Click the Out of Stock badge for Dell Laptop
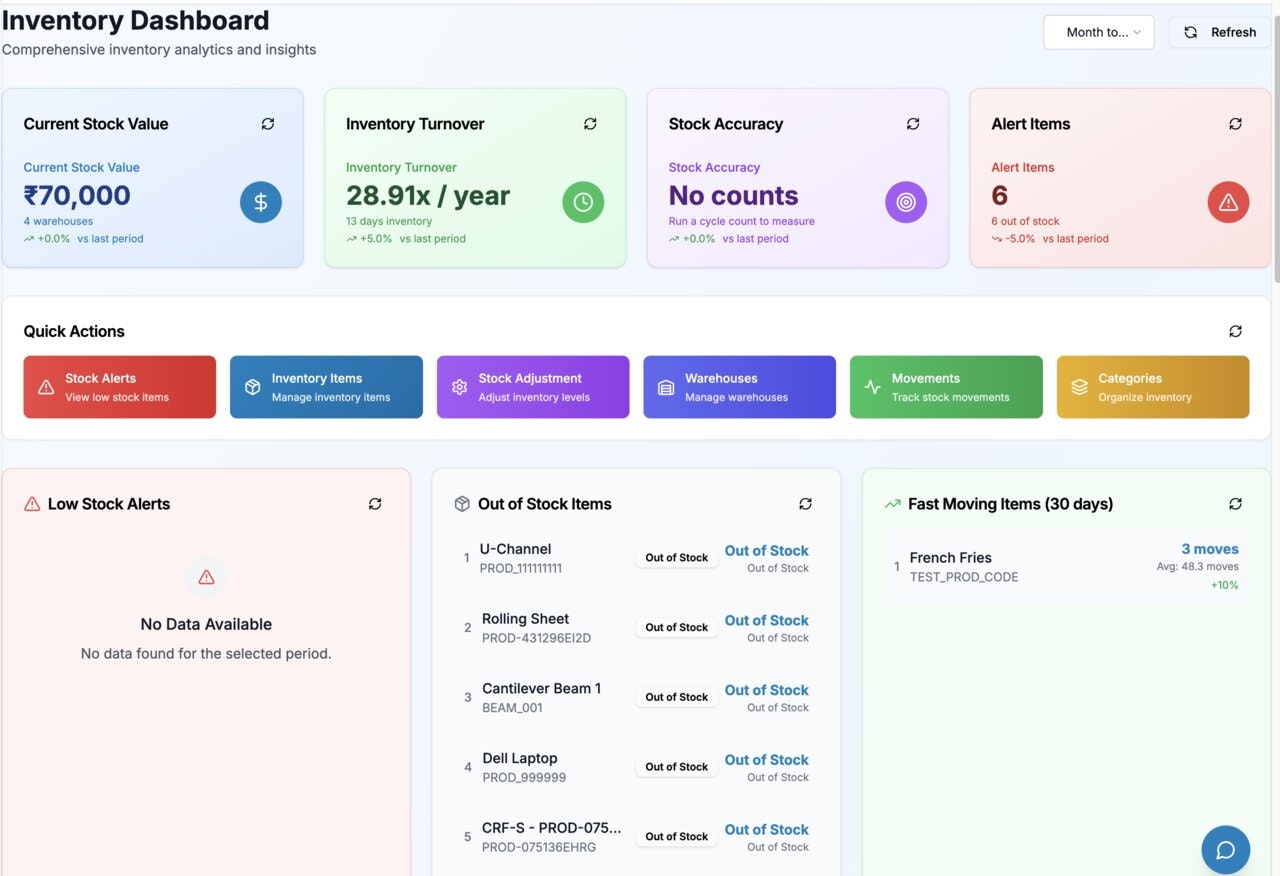 pos(676,767)
